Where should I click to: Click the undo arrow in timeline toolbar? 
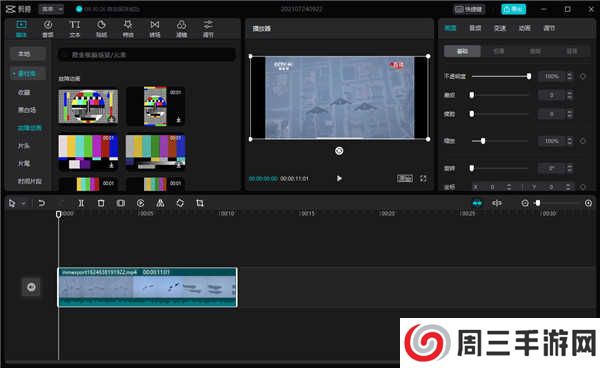coord(41,203)
